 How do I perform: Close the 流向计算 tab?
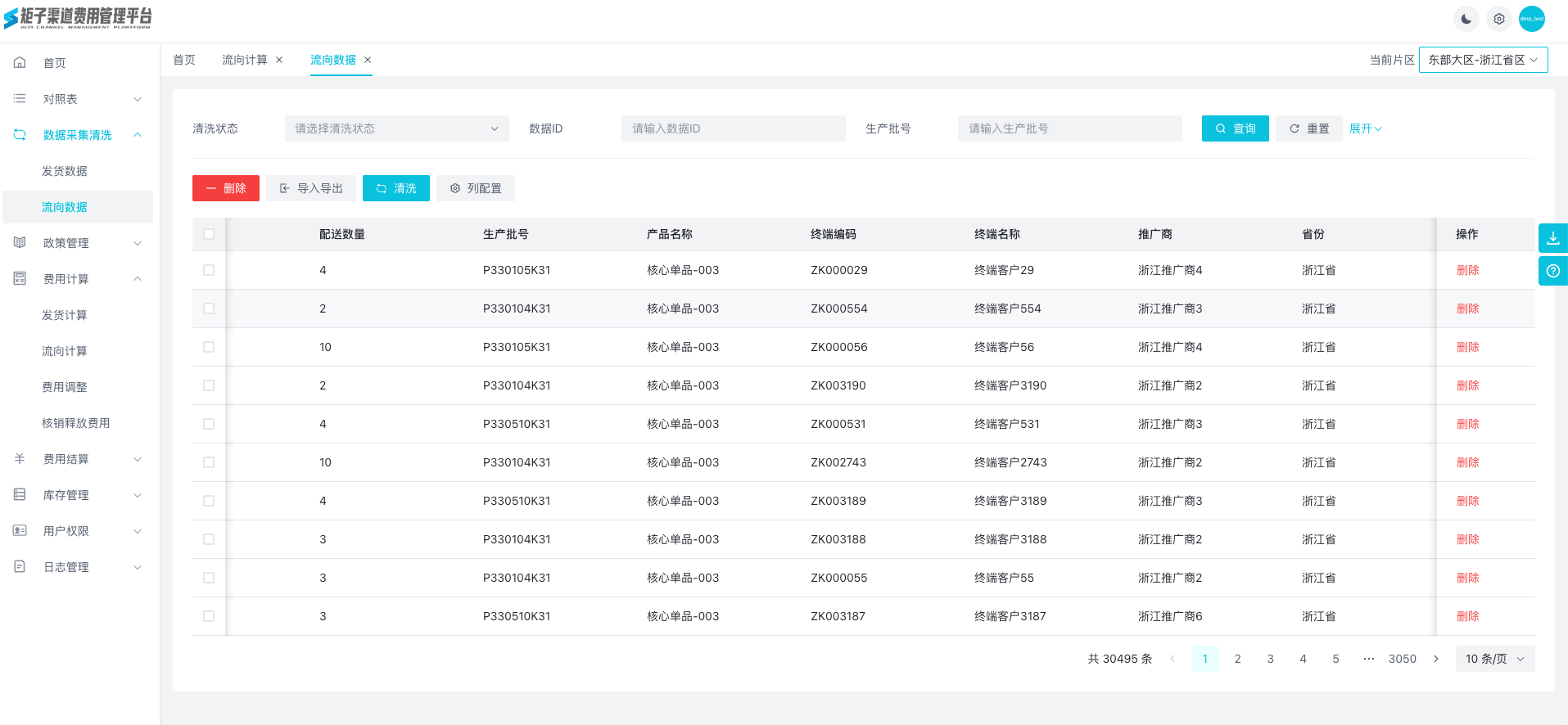[279, 60]
